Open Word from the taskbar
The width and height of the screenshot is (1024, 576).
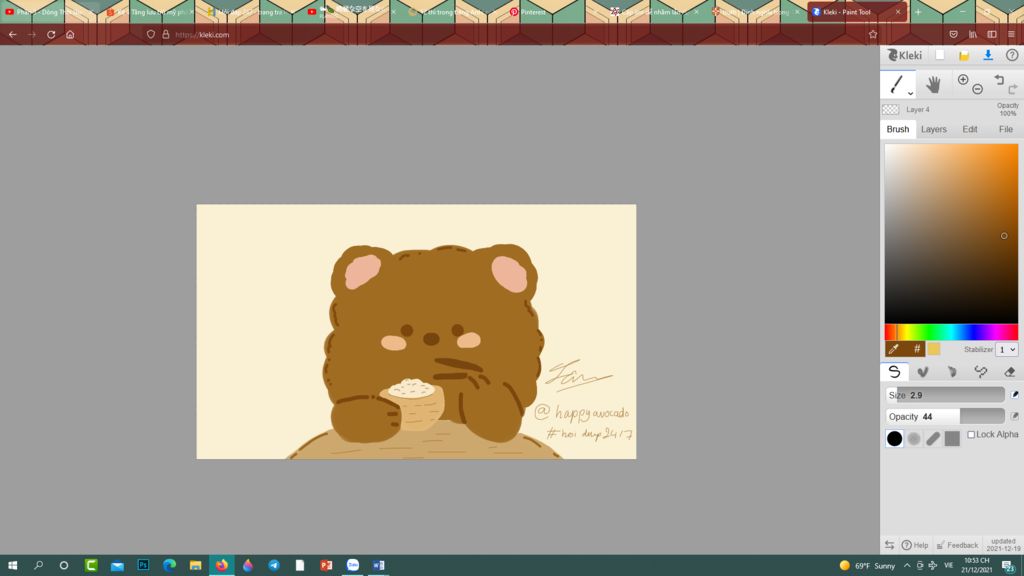coord(378,565)
